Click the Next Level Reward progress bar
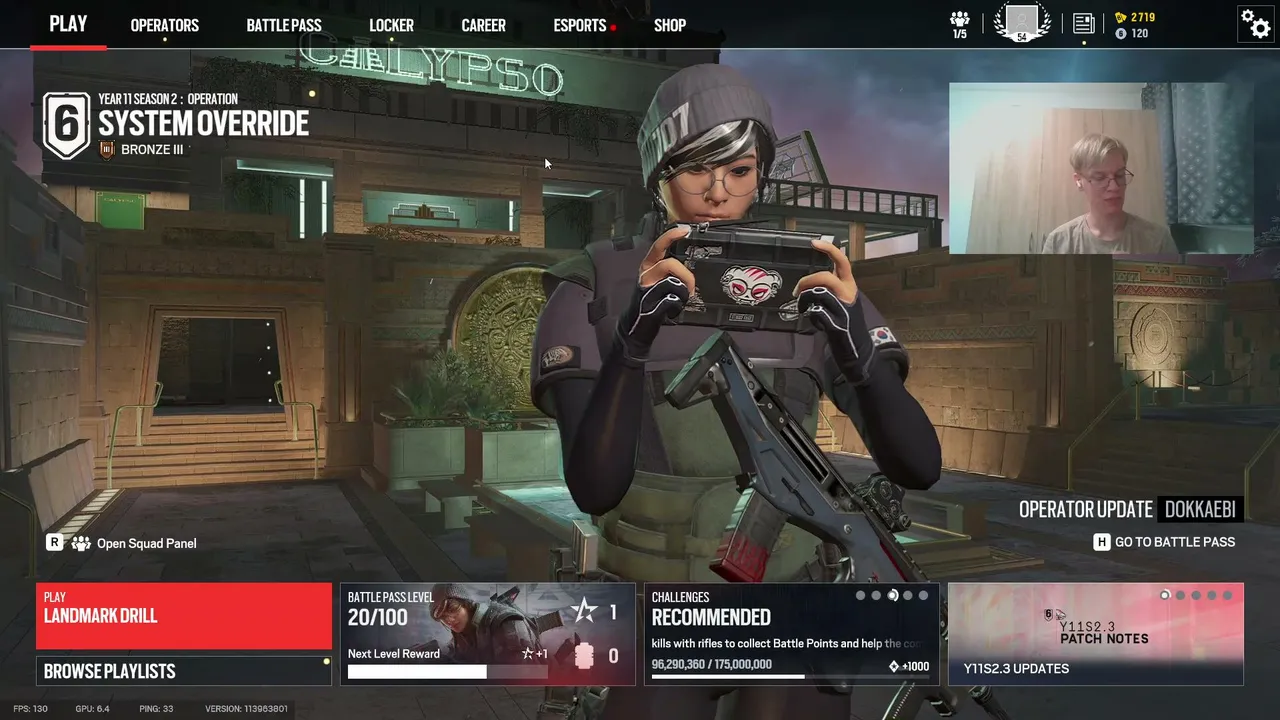 (x=448, y=672)
